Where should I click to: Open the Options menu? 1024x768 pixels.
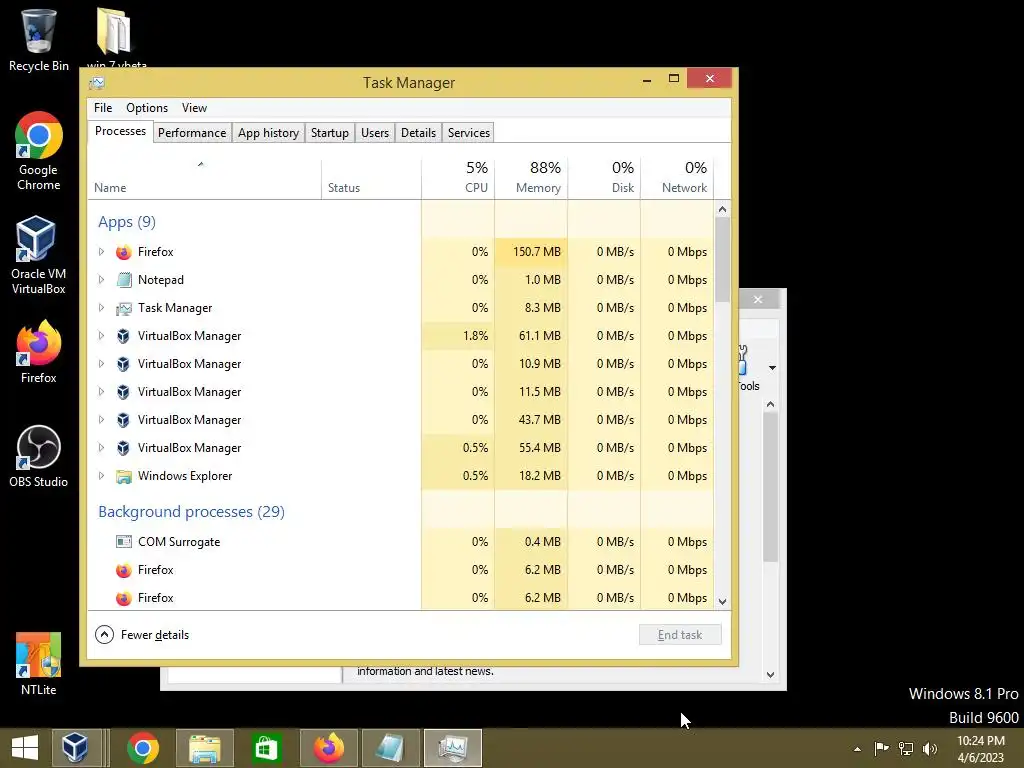147,108
